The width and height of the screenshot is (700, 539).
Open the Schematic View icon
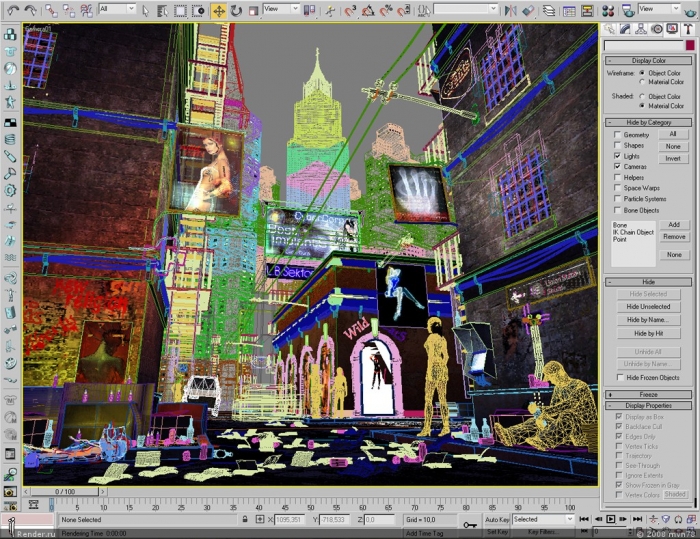click(587, 10)
